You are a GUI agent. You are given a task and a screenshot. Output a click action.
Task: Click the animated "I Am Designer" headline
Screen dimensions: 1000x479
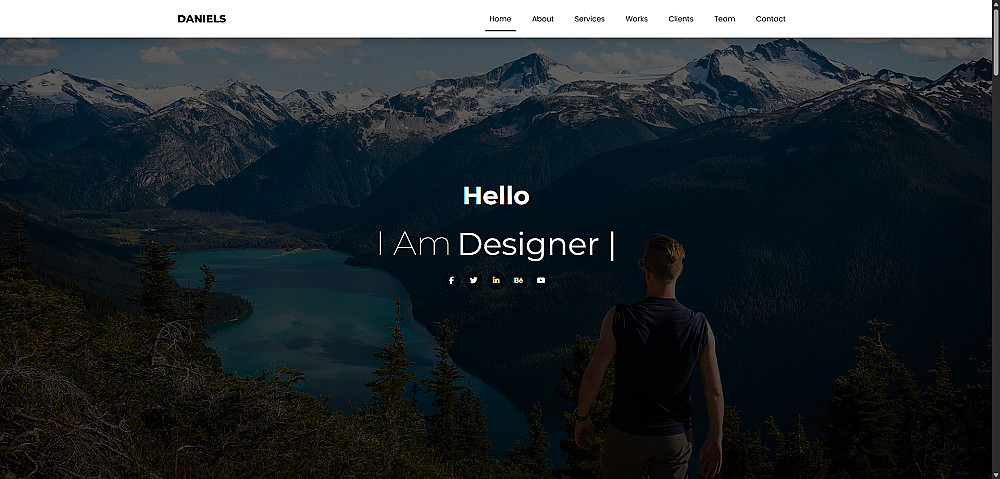click(x=496, y=244)
